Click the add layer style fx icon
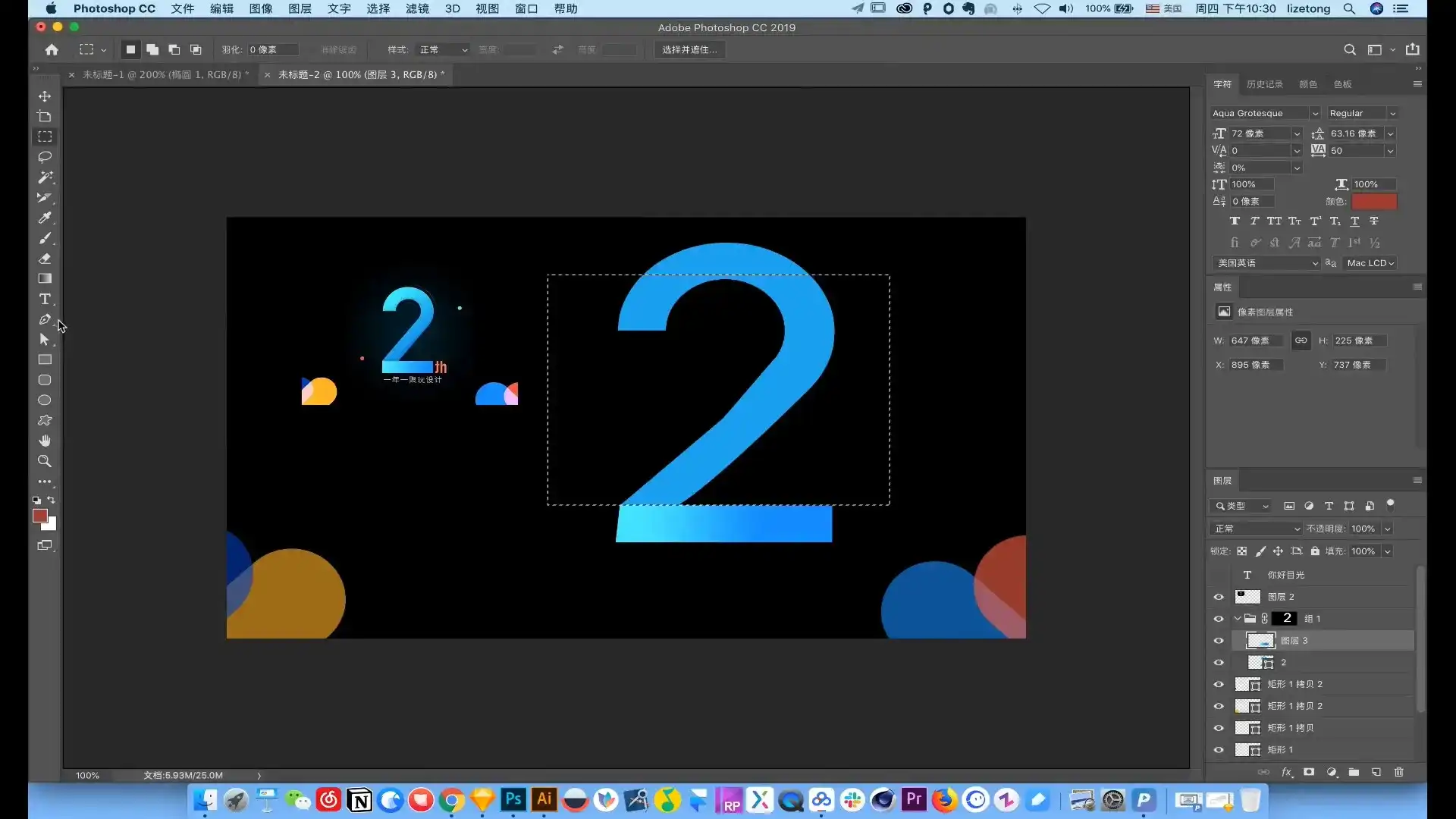Viewport: 1456px width, 819px height. click(x=1286, y=772)
